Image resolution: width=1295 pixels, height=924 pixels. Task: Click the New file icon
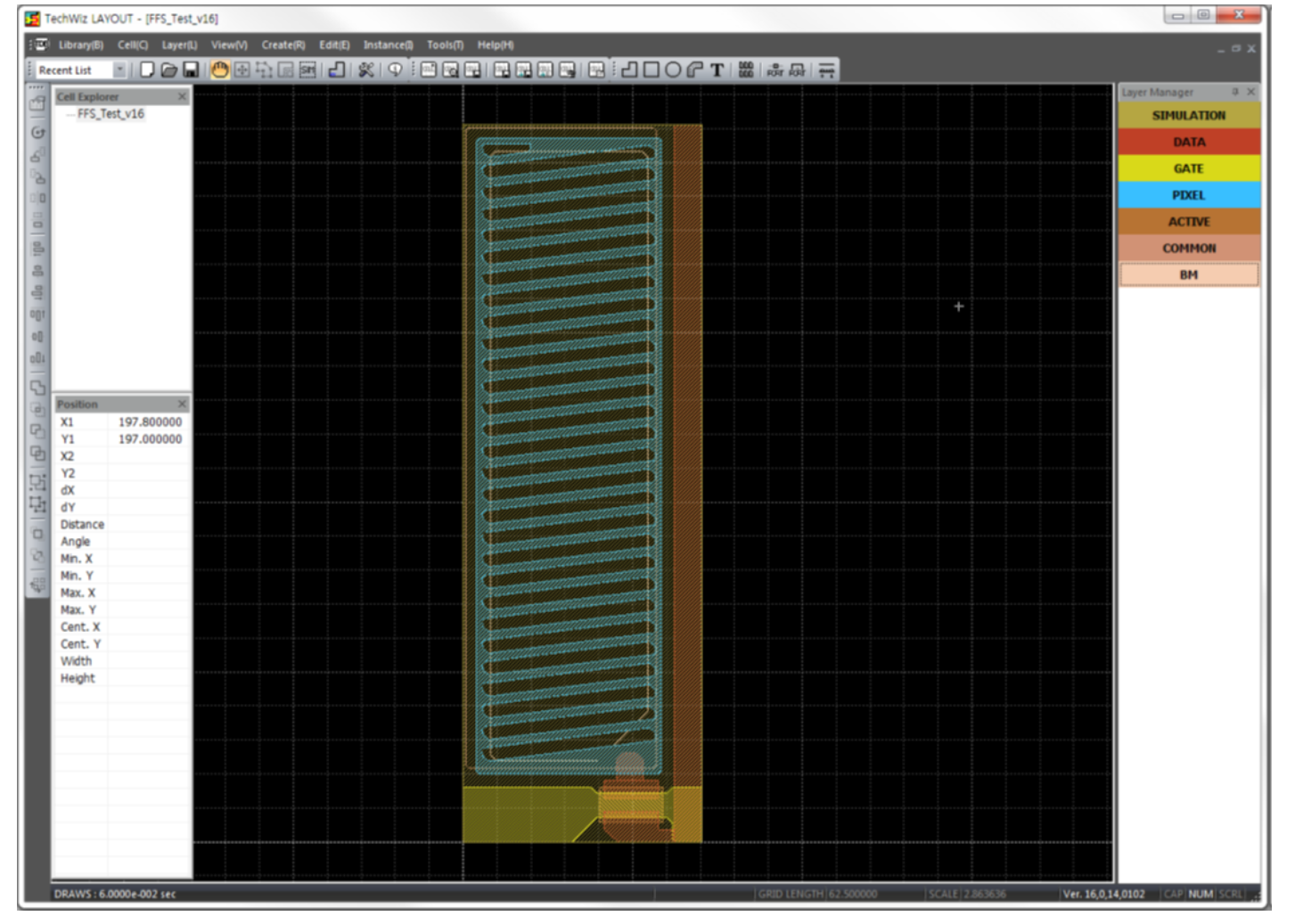147,70
